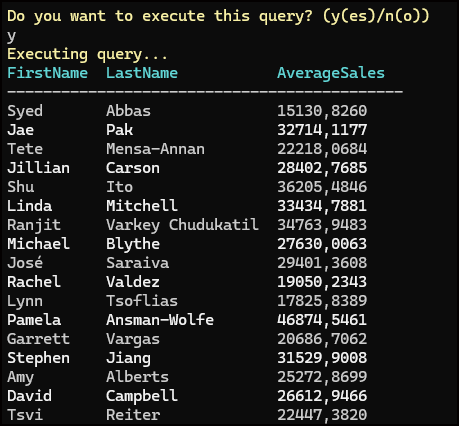Click the value 33434,7881
This screenshot has width=459, height=426.
322,206
